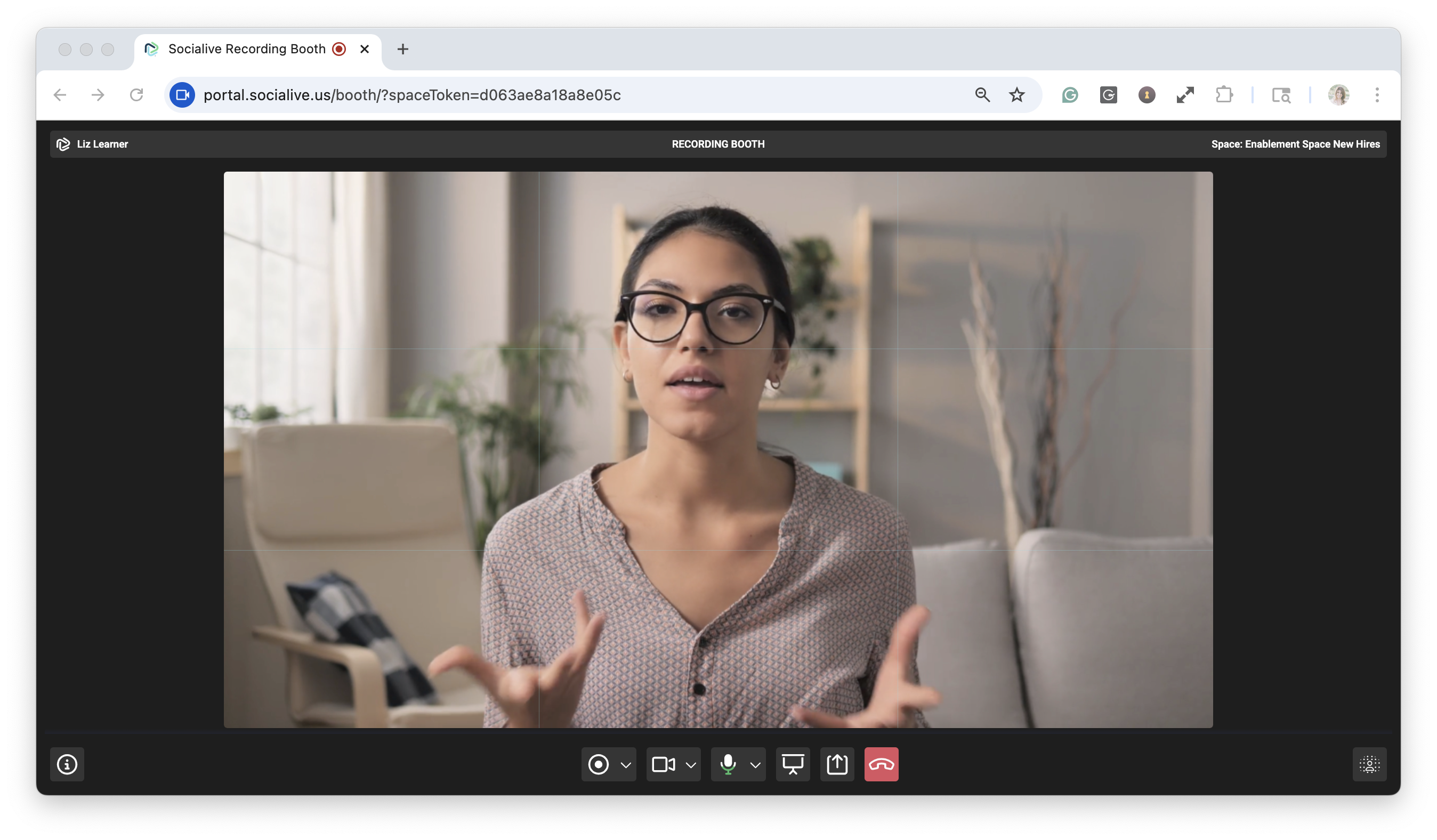The image size is (1437, 840).
Task: Click the Socialive logo beside Liz Learner
Action: click(63, 144)
